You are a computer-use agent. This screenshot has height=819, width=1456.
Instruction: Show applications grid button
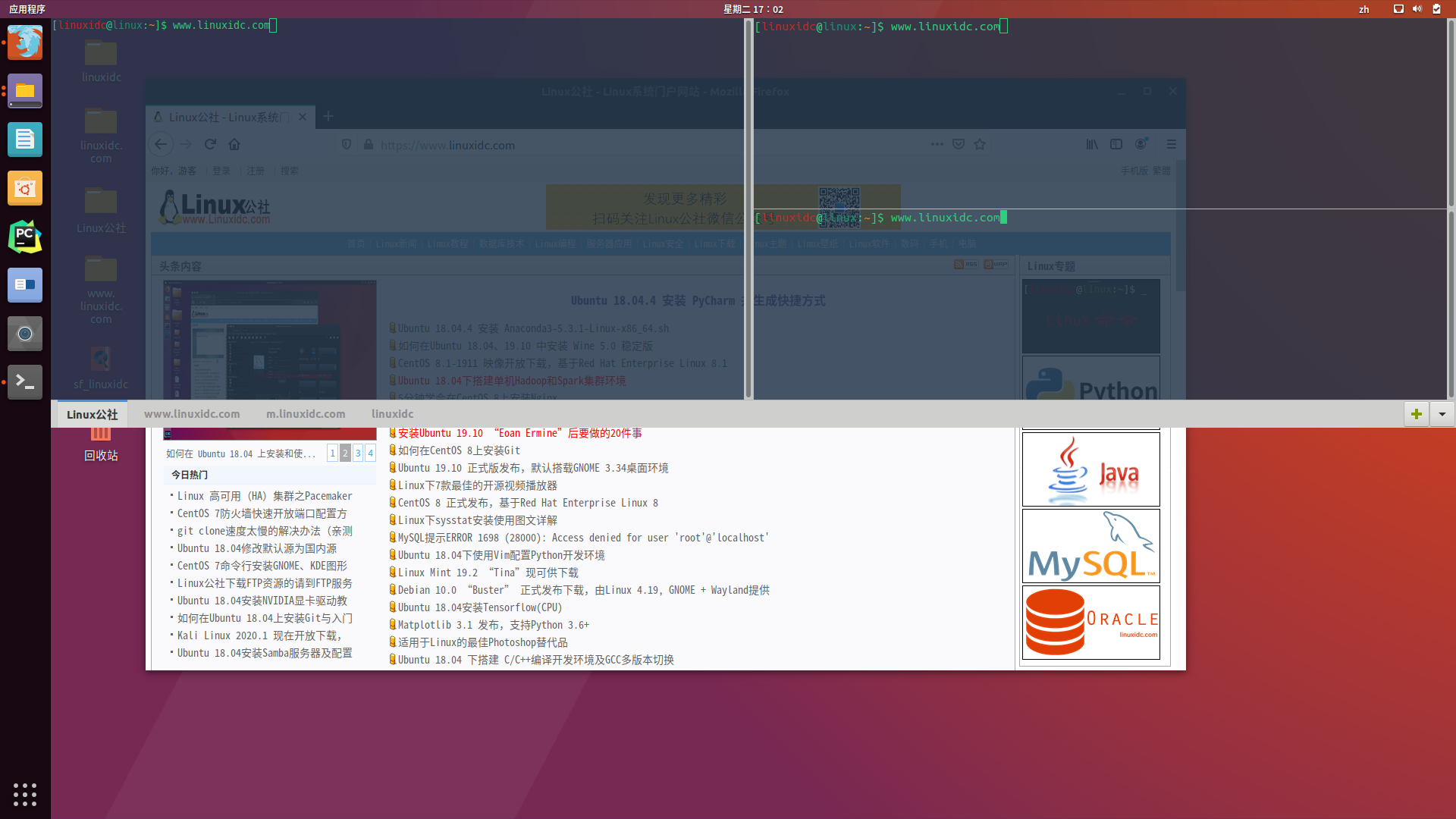(x=25, y=794)
